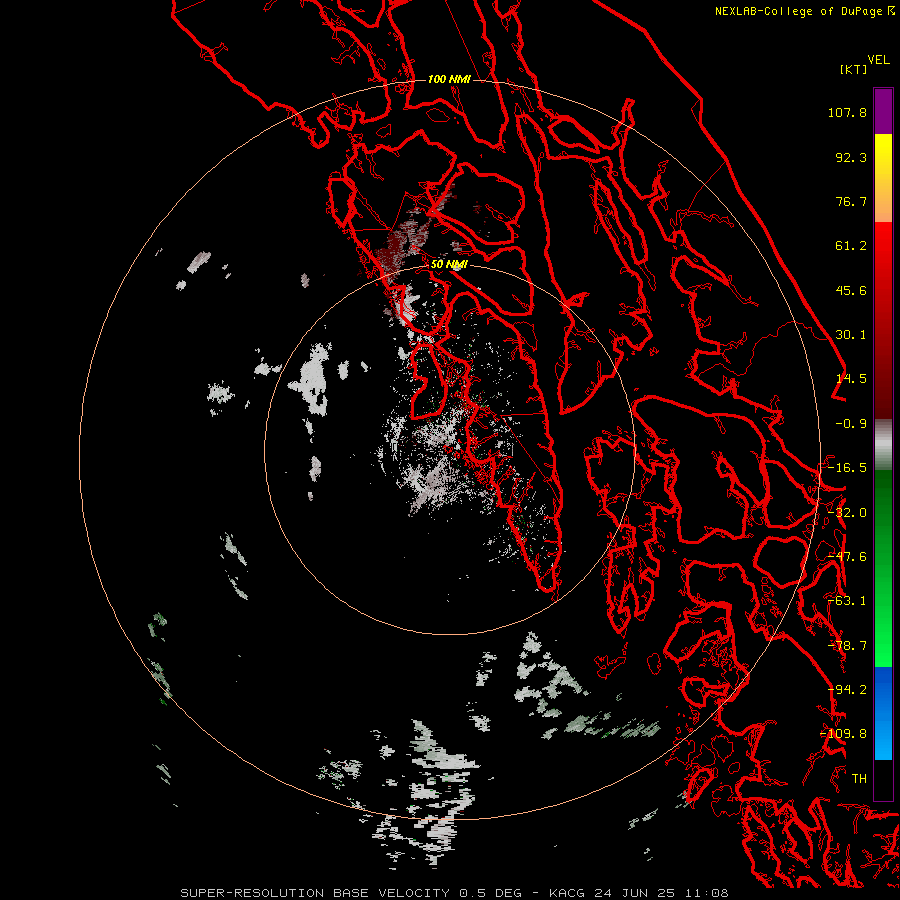Screen dimensions: 900x900
Task: Click the 45.6 legend value
Action: coord(851,290)
